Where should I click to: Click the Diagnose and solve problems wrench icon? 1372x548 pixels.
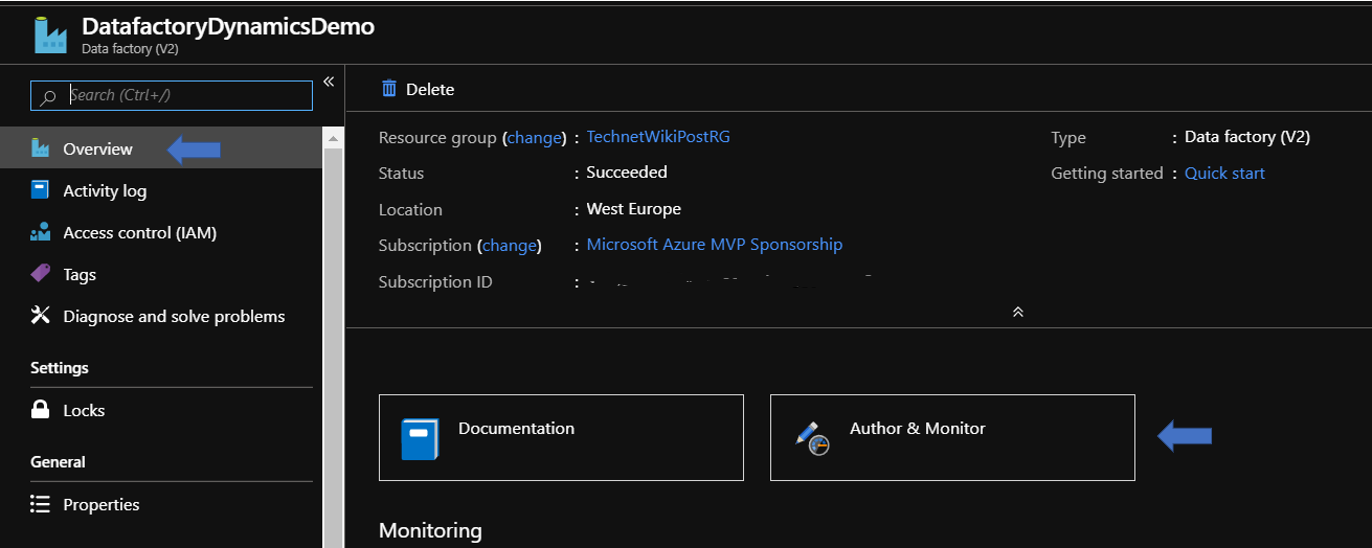(40, 316)
